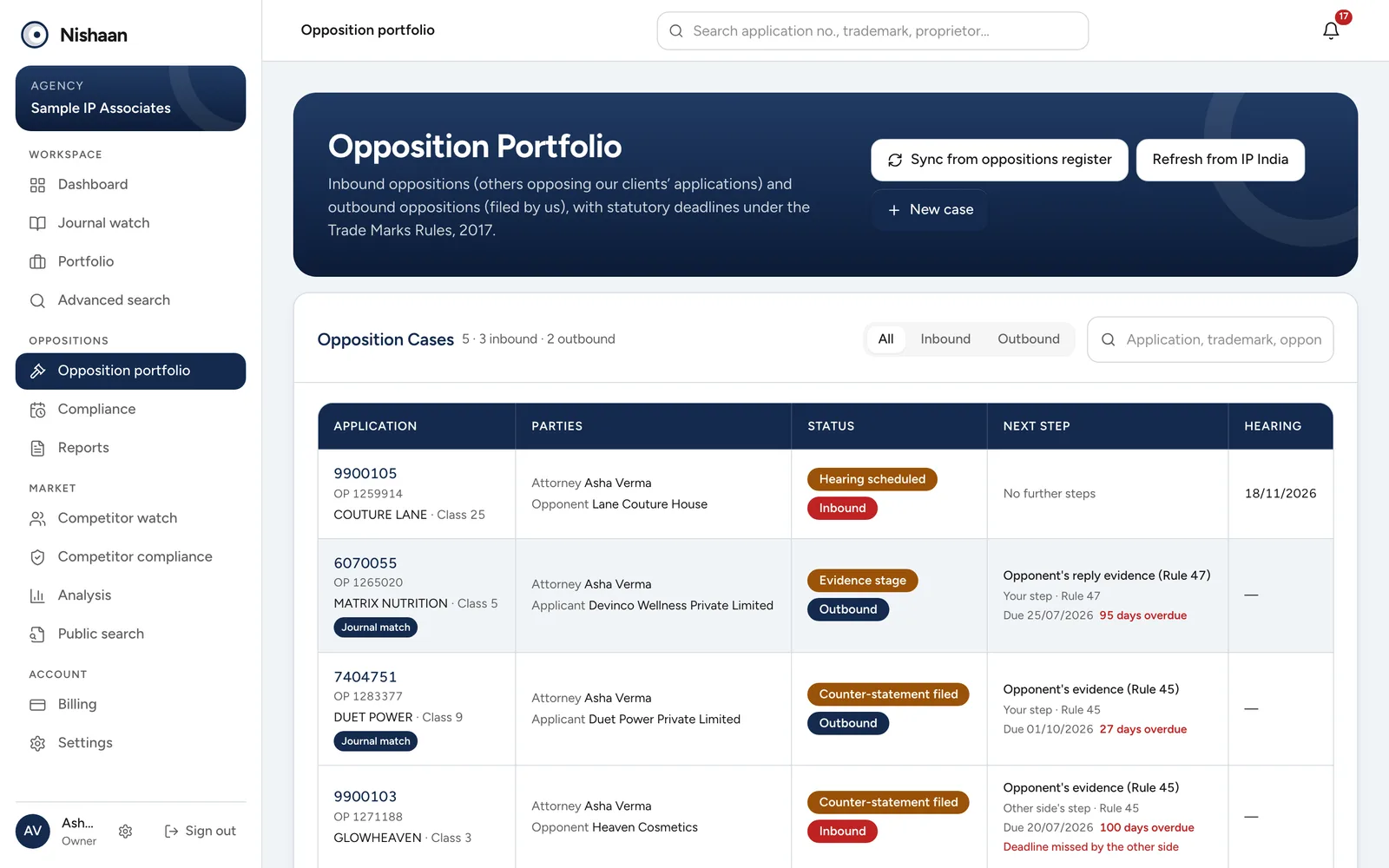Click Inbound badge on COUTURE LANE row
The width and height of the screenshot is (1389, 868).
pos(842,509)
